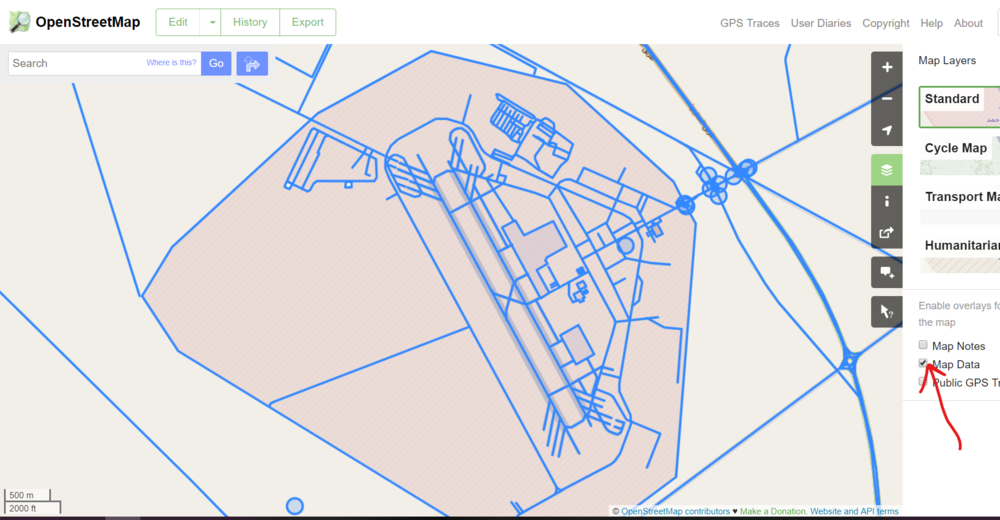Select the Transport Map layer

coord(959,205)
